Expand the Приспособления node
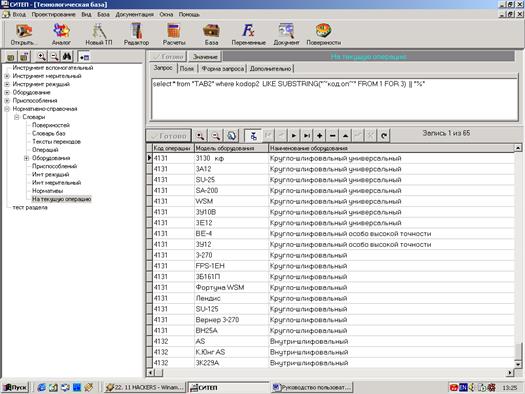This screenshot has width=525, height=394. [7, 100]
